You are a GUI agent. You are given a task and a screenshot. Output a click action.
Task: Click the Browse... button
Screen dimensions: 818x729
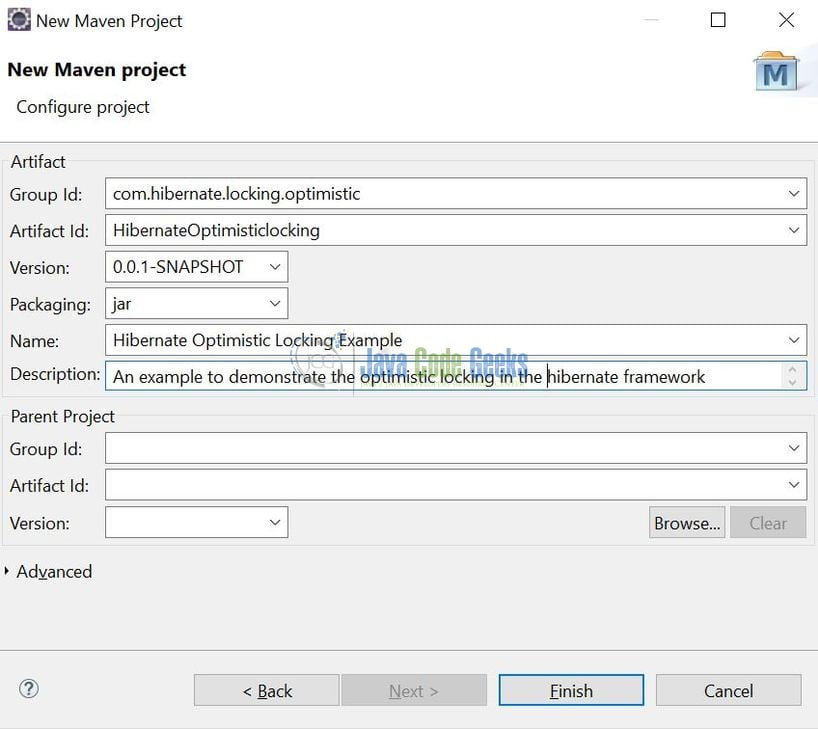tap(687, 522)
